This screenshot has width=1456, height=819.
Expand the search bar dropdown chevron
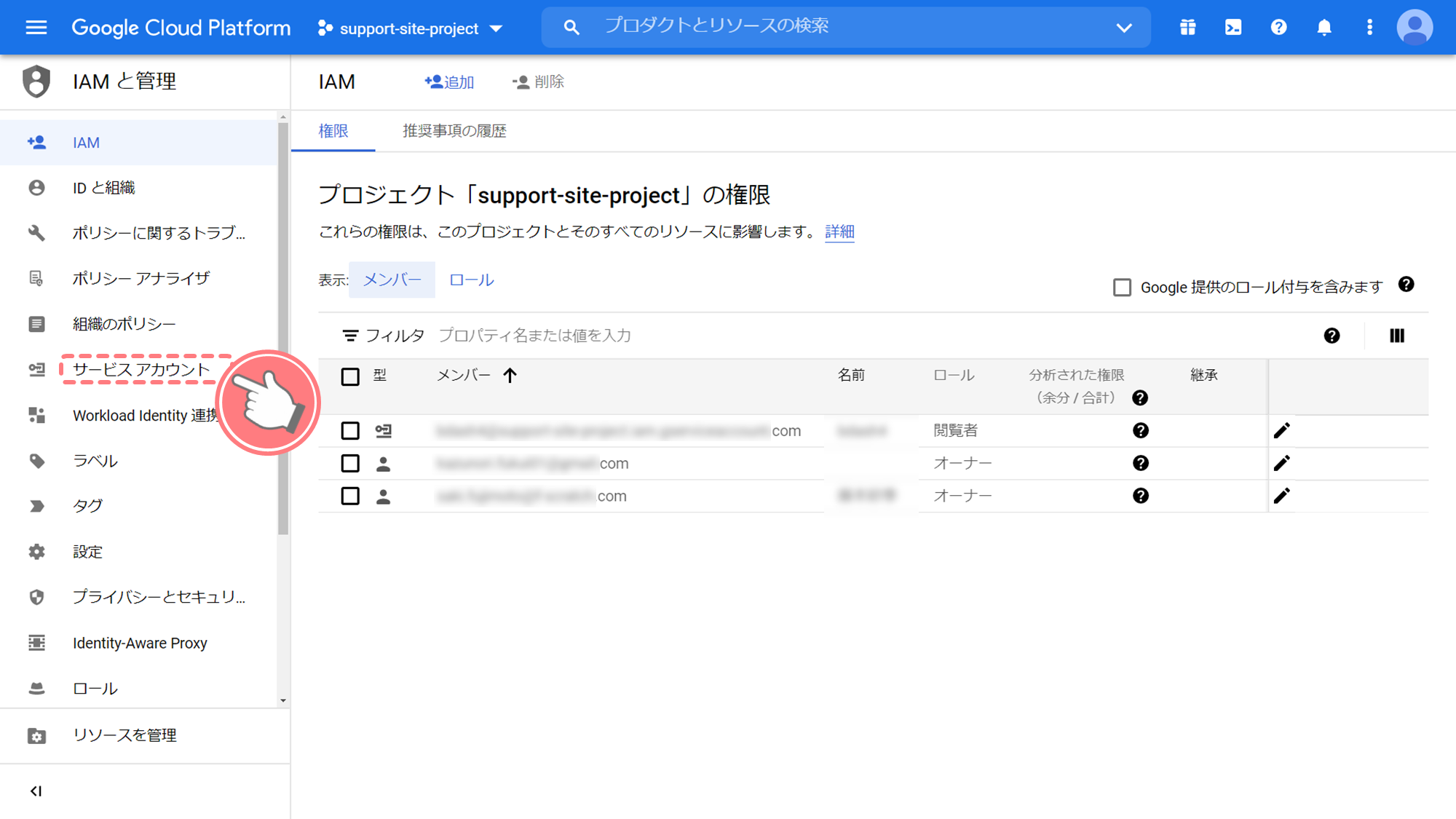[1124, 28]
